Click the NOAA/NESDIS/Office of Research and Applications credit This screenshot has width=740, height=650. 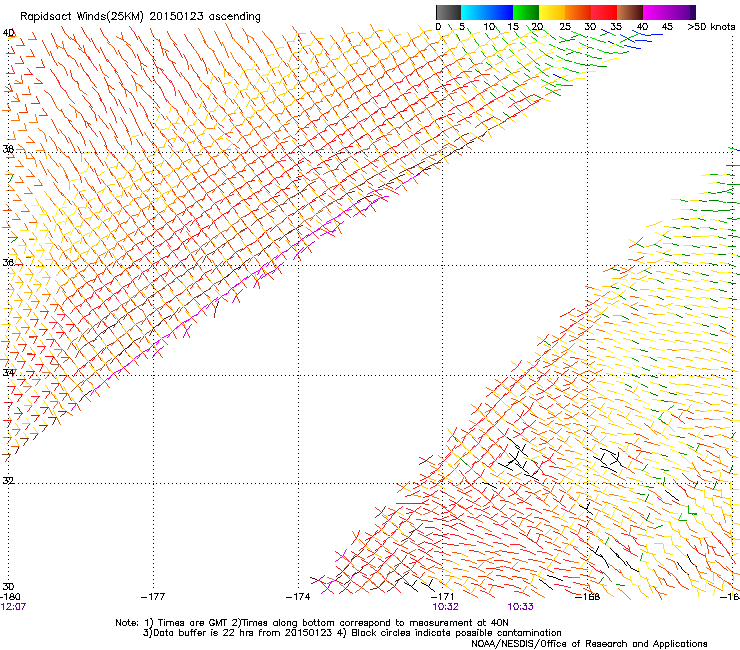589,644
